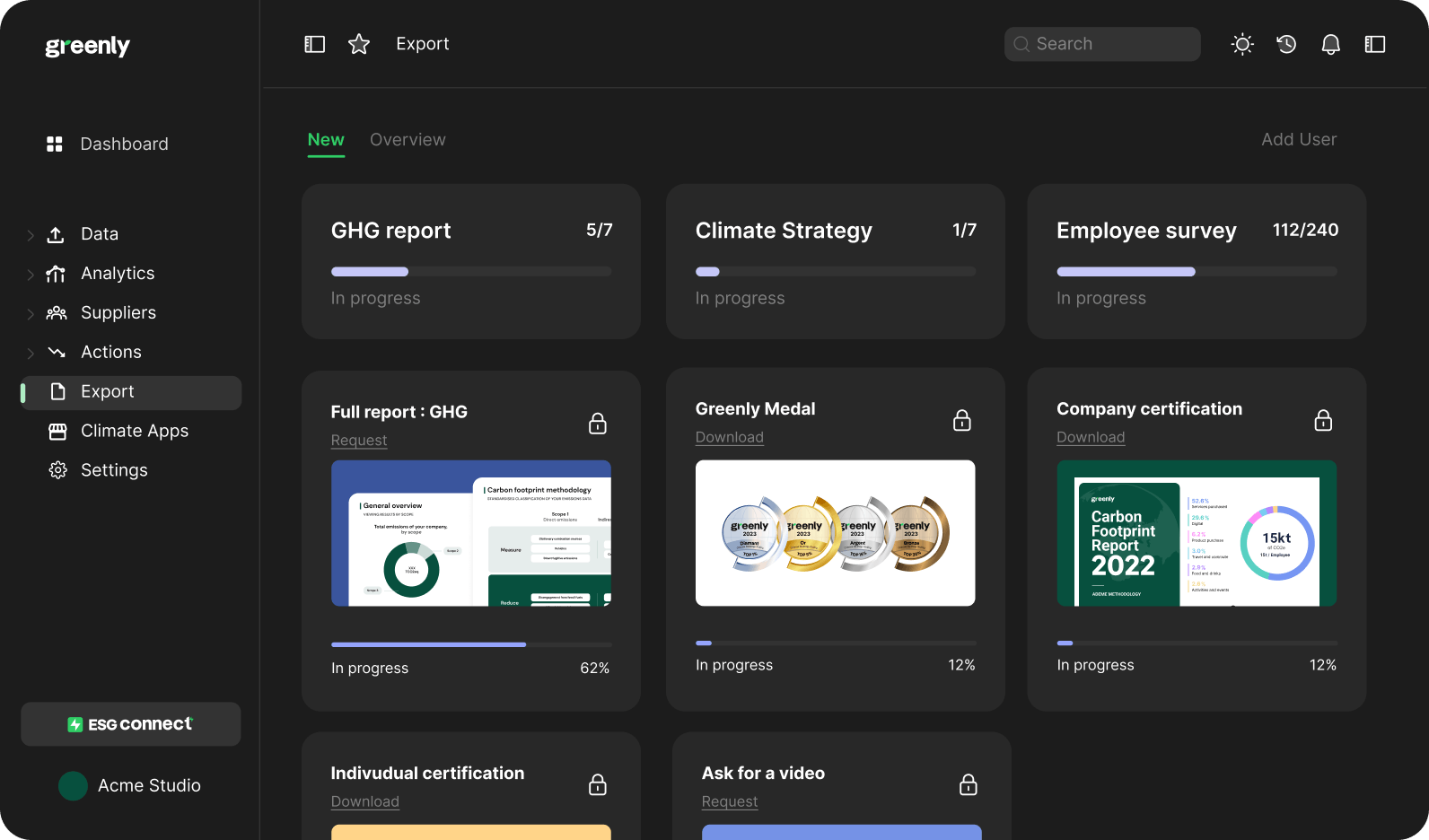This screenshot has height=840, width=1429.
Task: Star the Export page as favorite
Action: pyautogui.click(x=359, y=44)
